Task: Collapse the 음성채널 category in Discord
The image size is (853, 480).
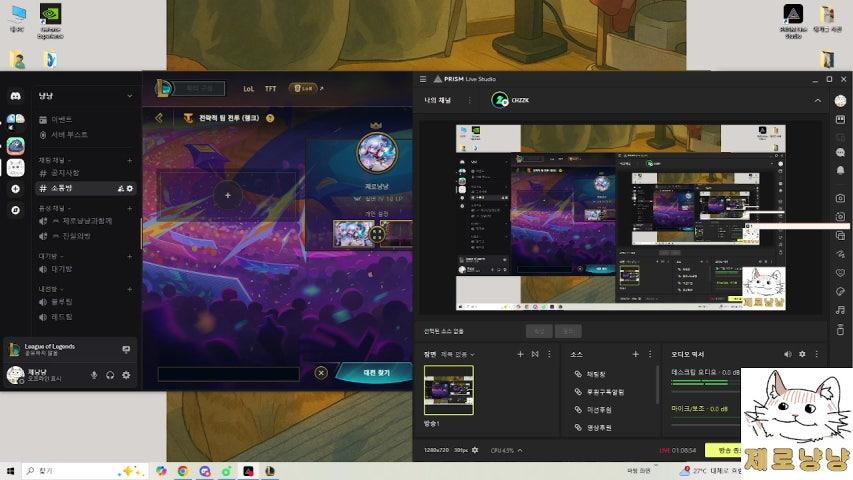Action: [x=54, y=208]
